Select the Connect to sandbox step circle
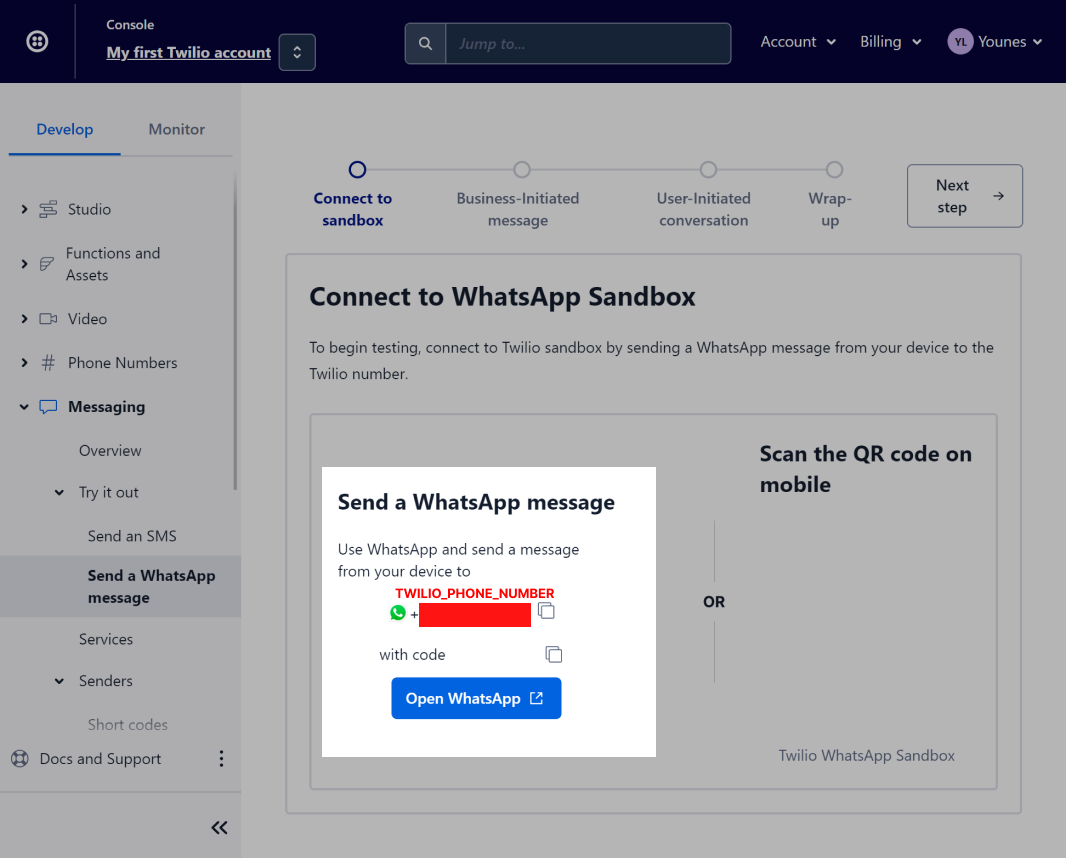 (x=358, y=169)
